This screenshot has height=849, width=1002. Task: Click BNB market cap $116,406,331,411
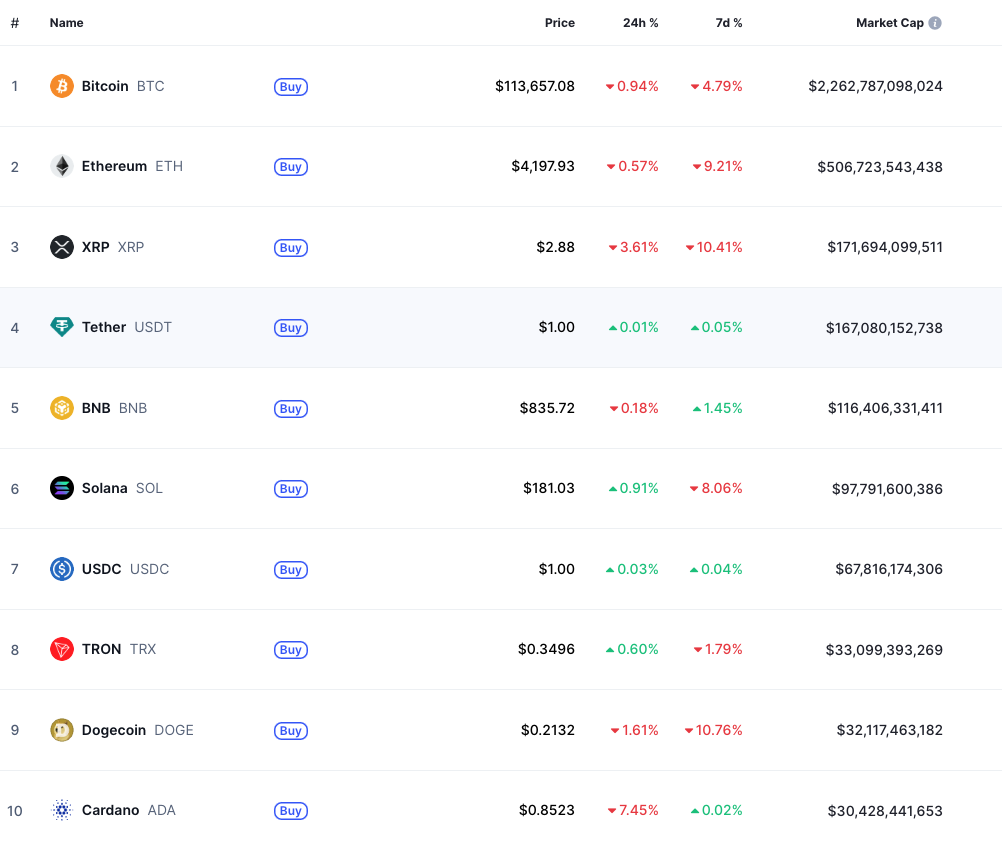click(885, 408)
